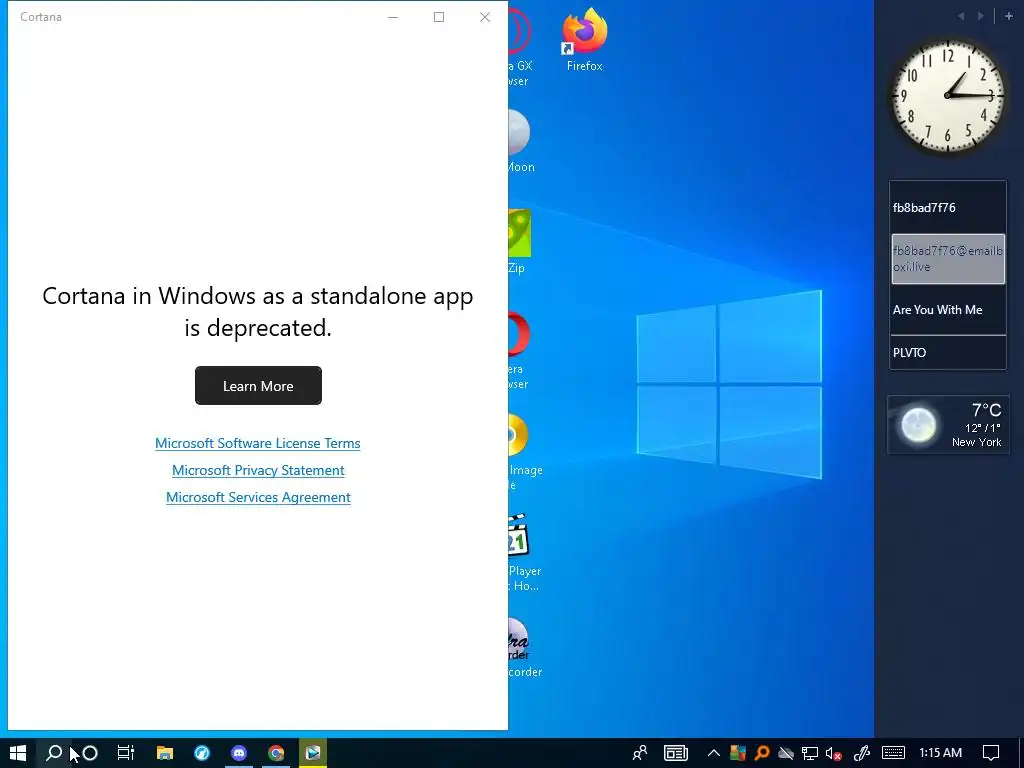This screenshot has width=1024, height=768.
Task: Open the New York weather gadget
Action: pyautogui.click(x=948, y=424)
